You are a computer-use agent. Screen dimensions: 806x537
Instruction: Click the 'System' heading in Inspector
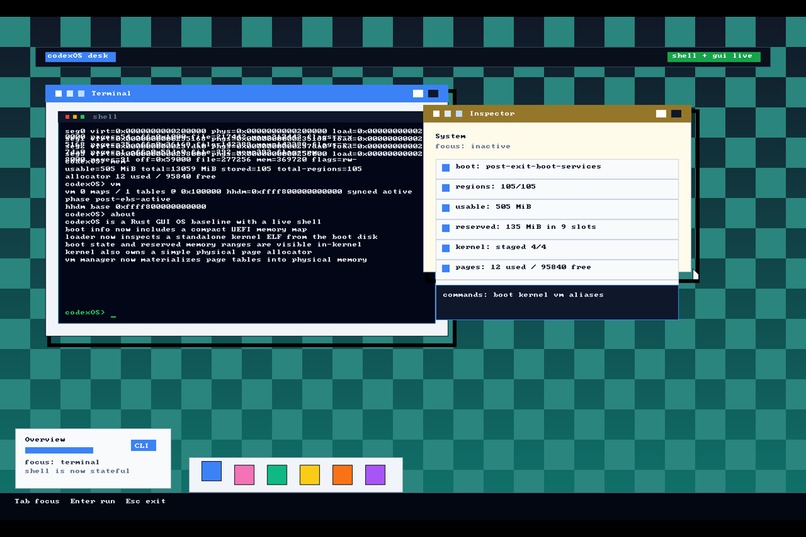[x=450, y=136]
